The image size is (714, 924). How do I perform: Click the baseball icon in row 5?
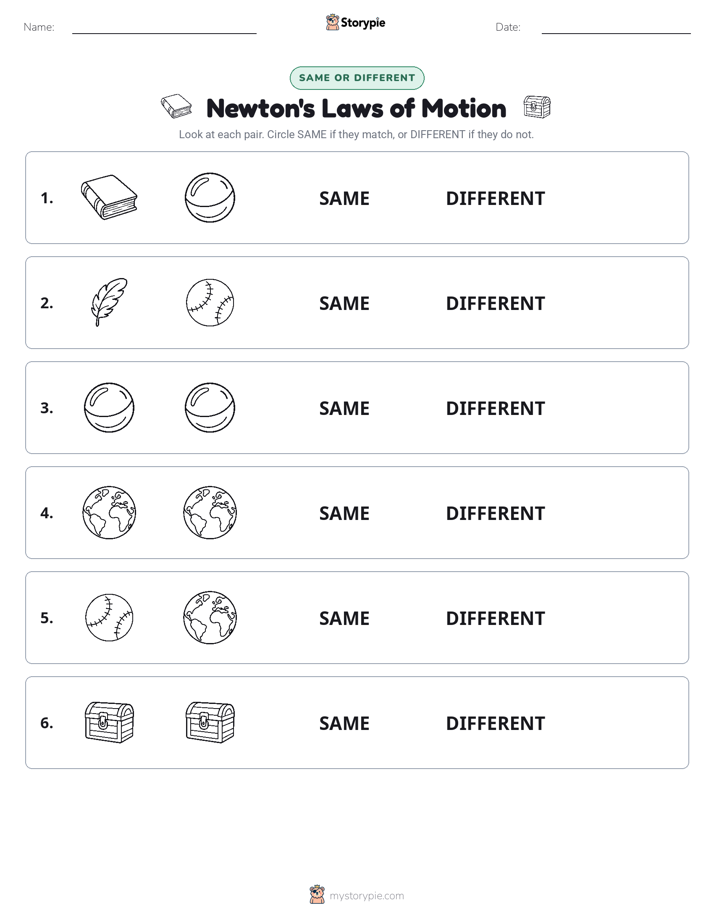point(109,617)
